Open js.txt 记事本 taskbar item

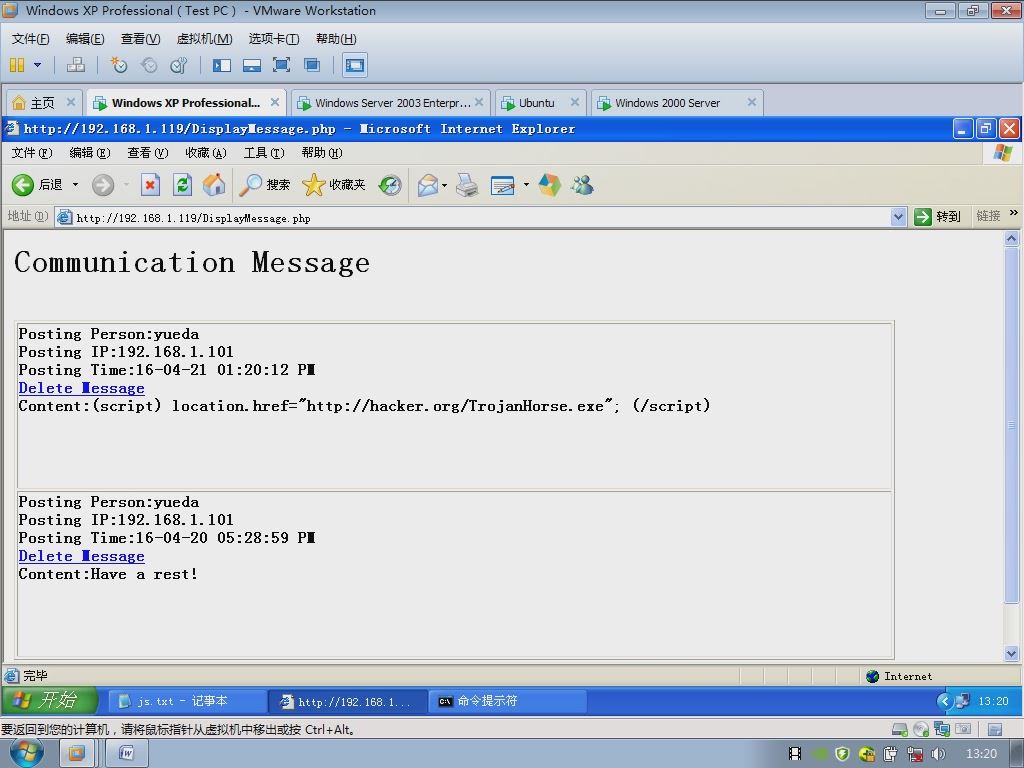coord(186,701)
